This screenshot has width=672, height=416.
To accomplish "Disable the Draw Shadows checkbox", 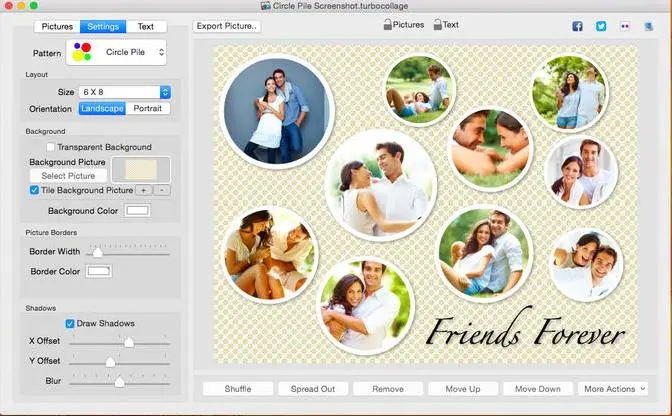I will [70, 323].
